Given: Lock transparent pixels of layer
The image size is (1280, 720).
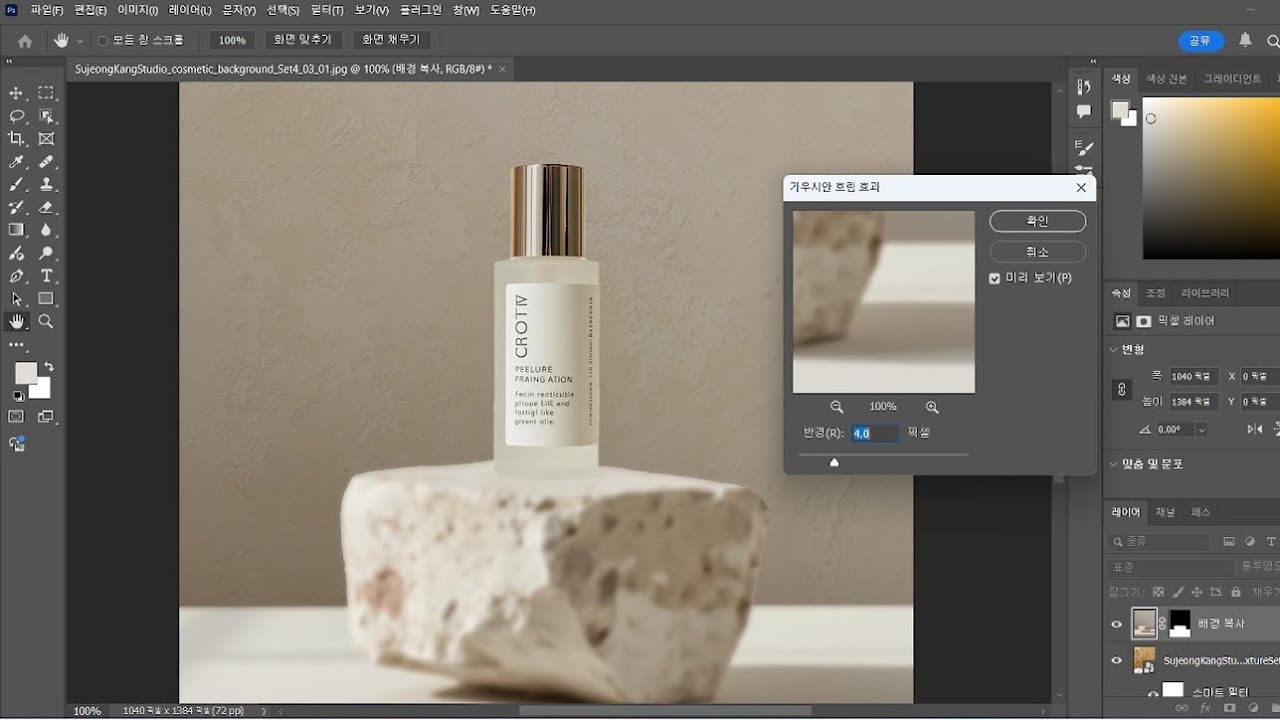Looking at the screenshot, I should (x=1158, y=592).
